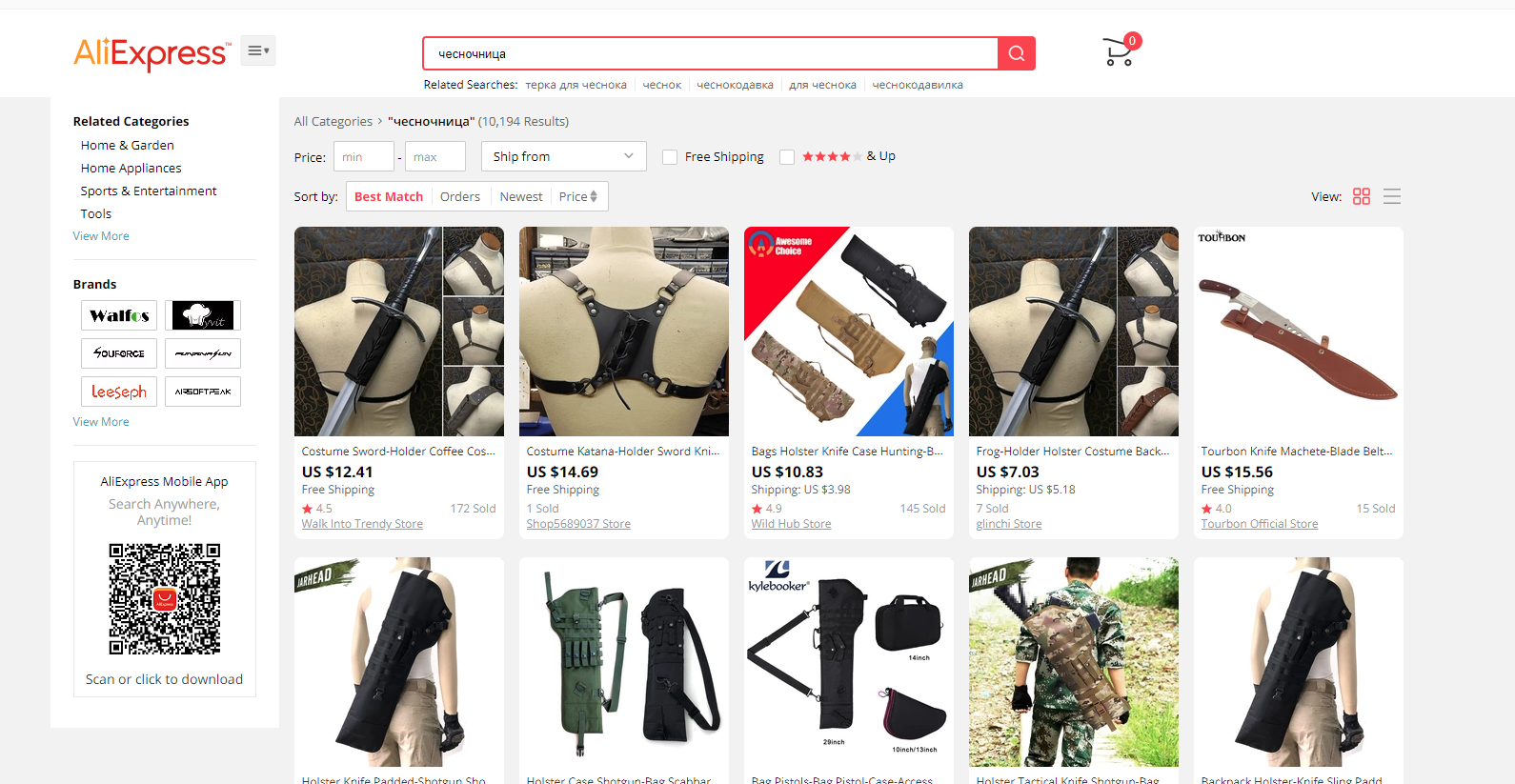Open Backpack Holster-Knife Sling product image
Image resolution: width=1515 pixels, height=784 pixels.
[1299, 662]
